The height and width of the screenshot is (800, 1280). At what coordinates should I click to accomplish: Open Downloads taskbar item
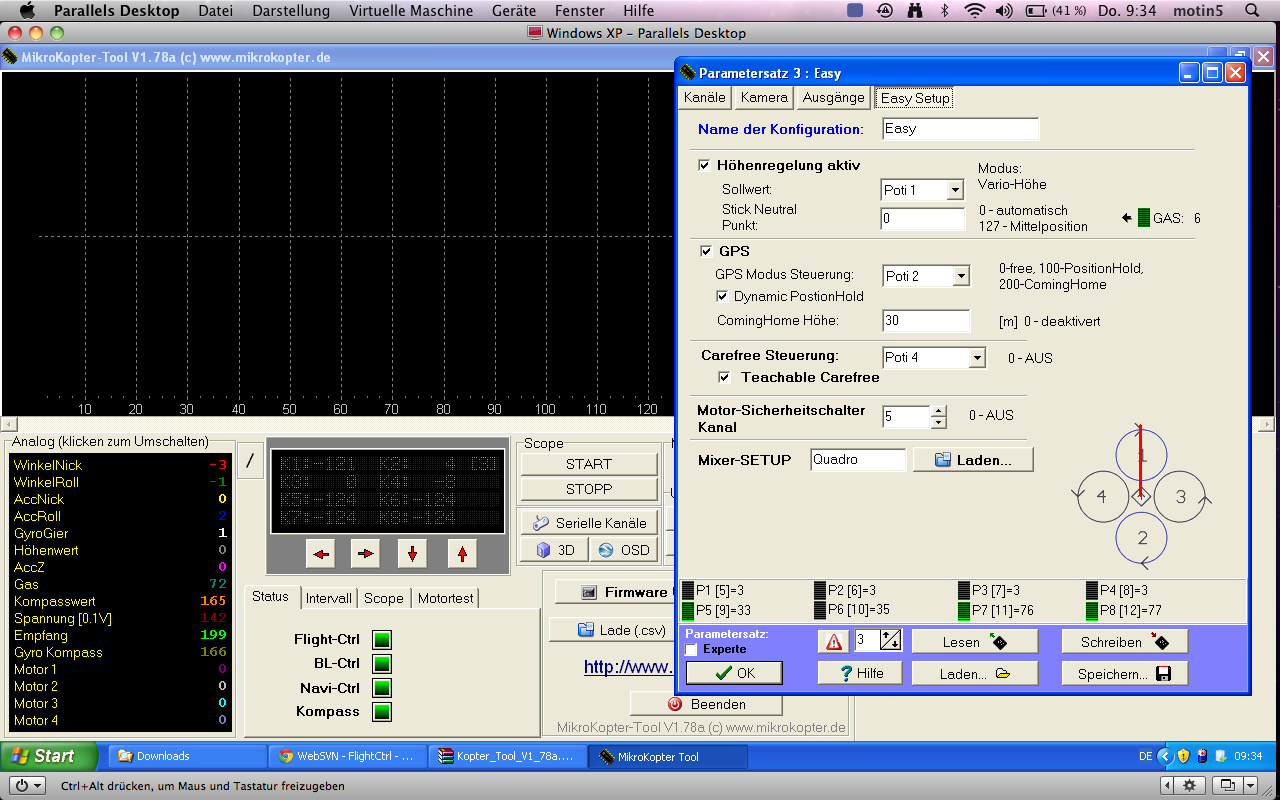coord(187,756)
